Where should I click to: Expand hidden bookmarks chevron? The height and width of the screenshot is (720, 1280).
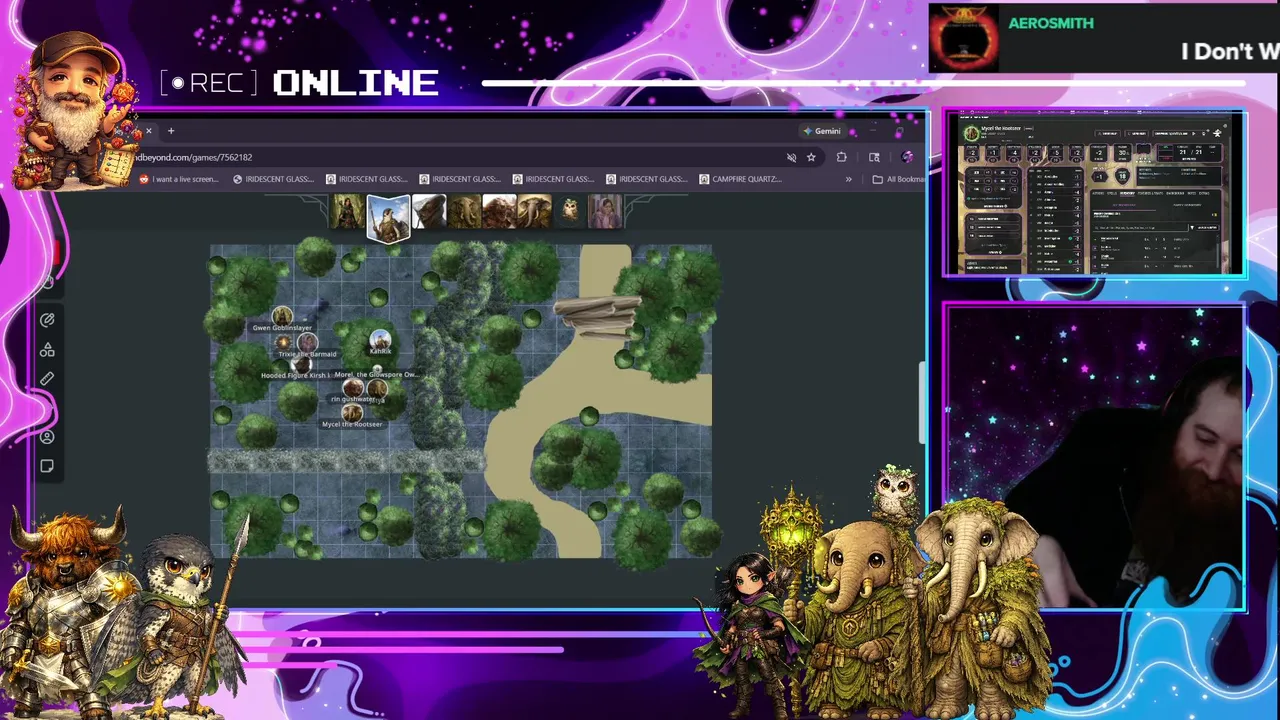click(x=849, y=179)
